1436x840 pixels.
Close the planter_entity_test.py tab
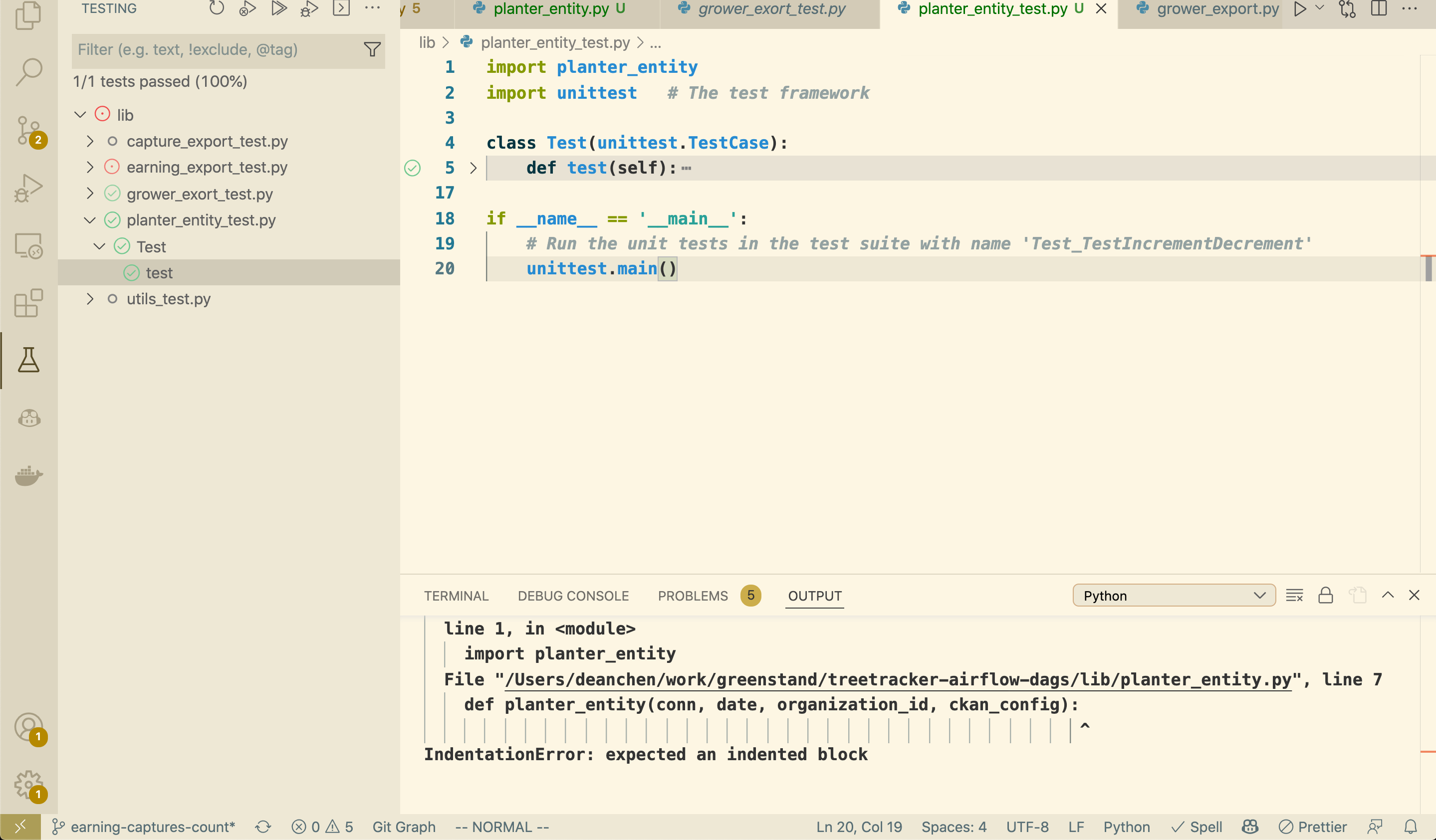[1101, 9]
